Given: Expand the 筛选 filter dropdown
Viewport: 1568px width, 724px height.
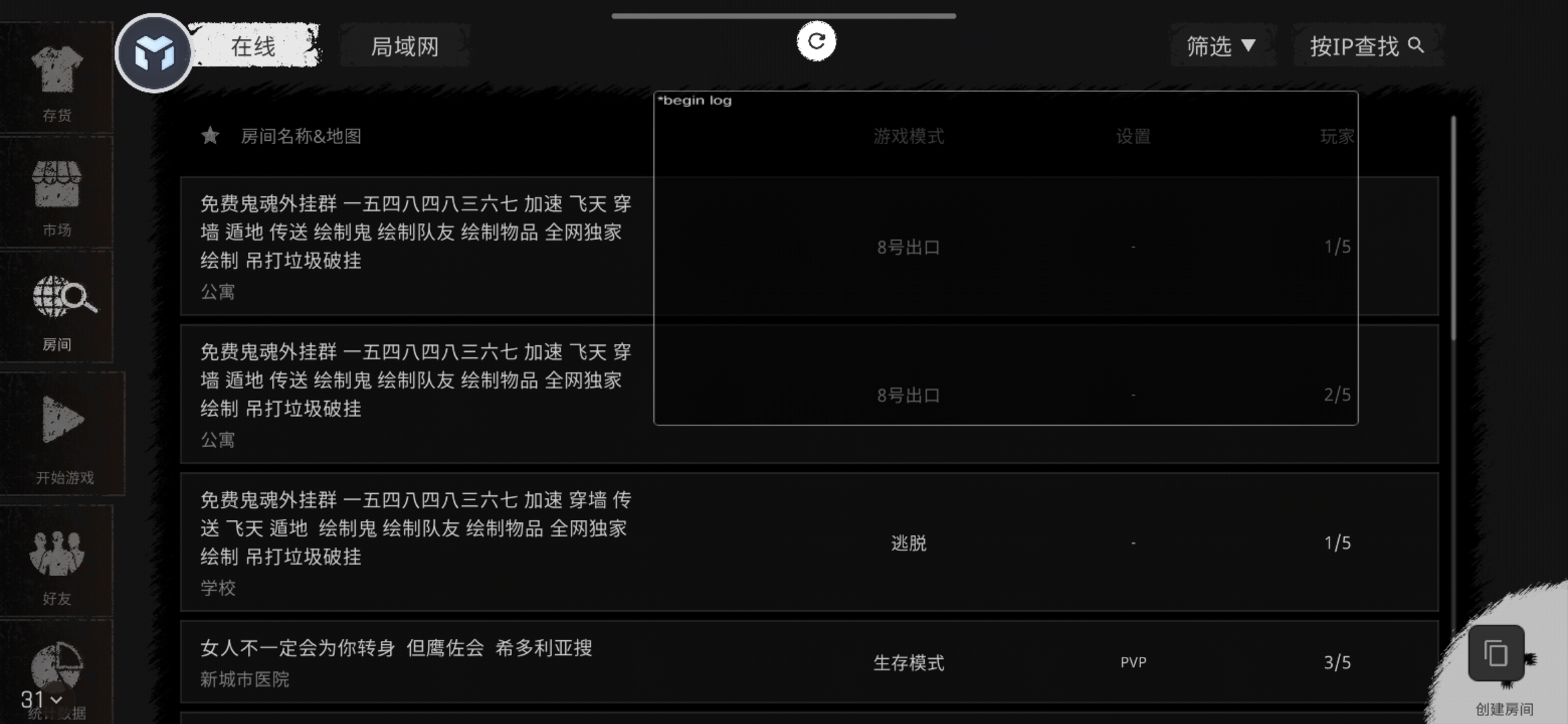Looking at the screenshot, I should tap(1221, 46).
